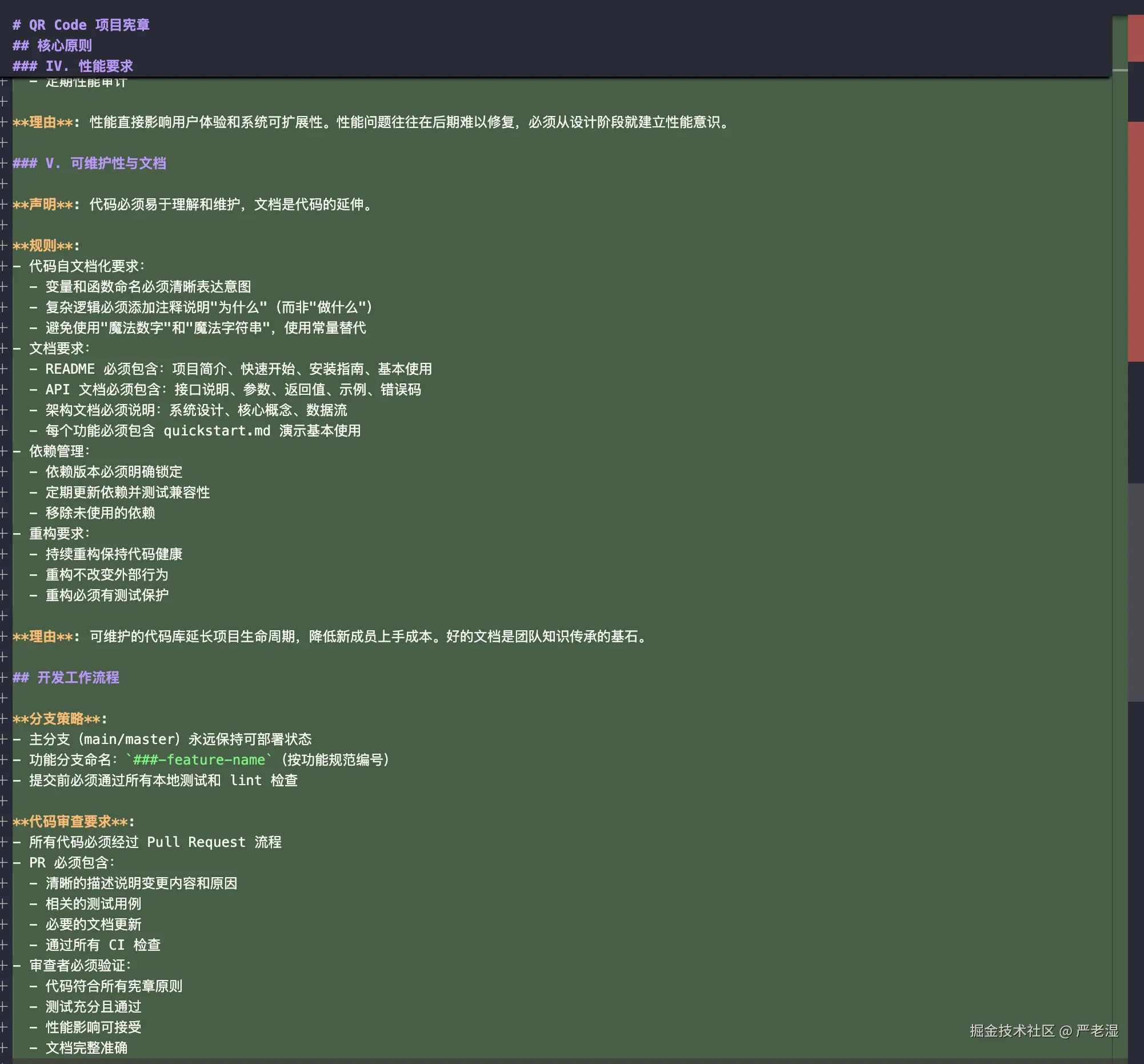This screenshot has width=1144, height=1064.
Task: Jump to sticky header '## 核心原则'
Action: tap(53, 46)
